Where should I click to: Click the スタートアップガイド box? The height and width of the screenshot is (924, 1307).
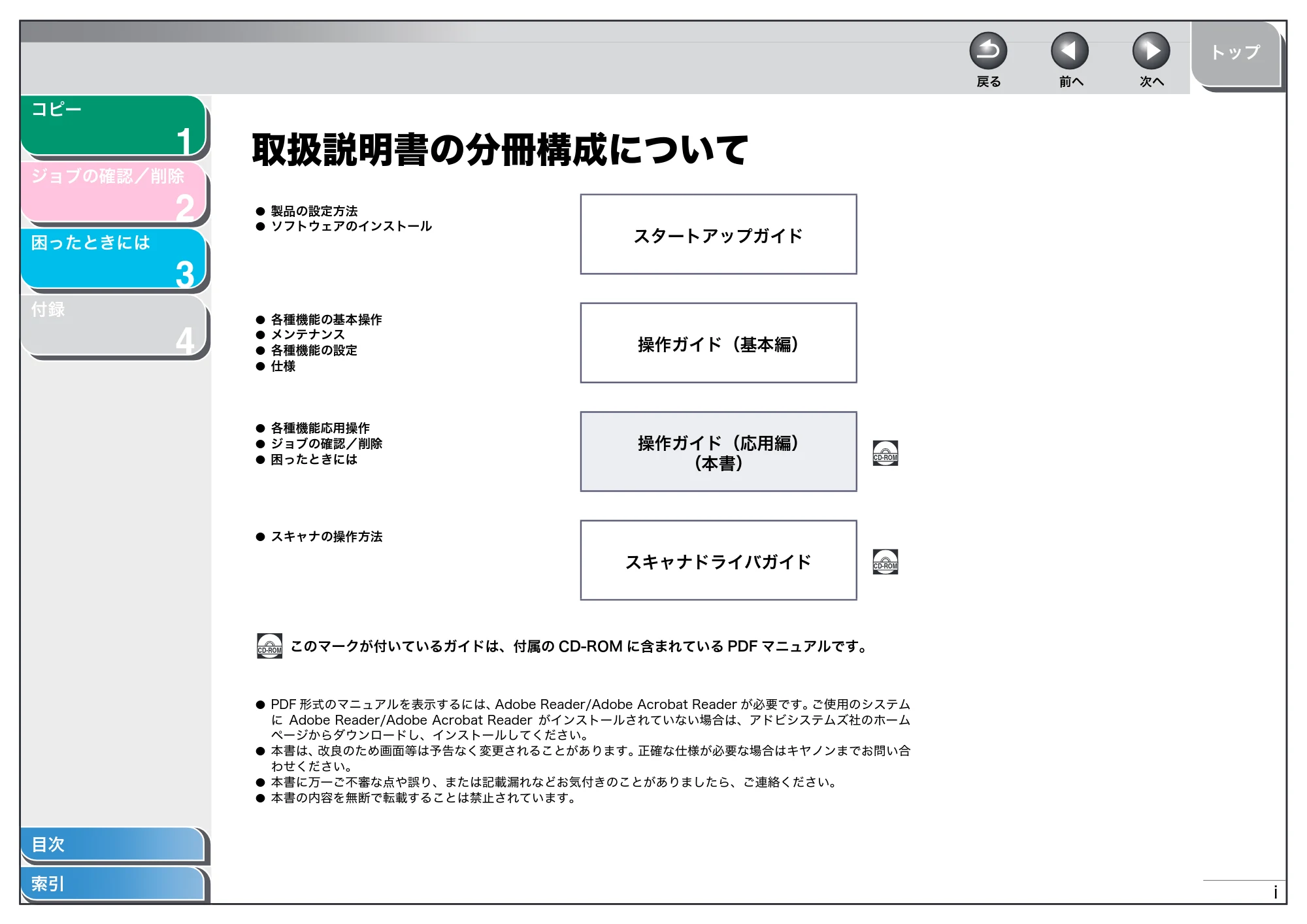pyautogui.click(x=718, y=234)
